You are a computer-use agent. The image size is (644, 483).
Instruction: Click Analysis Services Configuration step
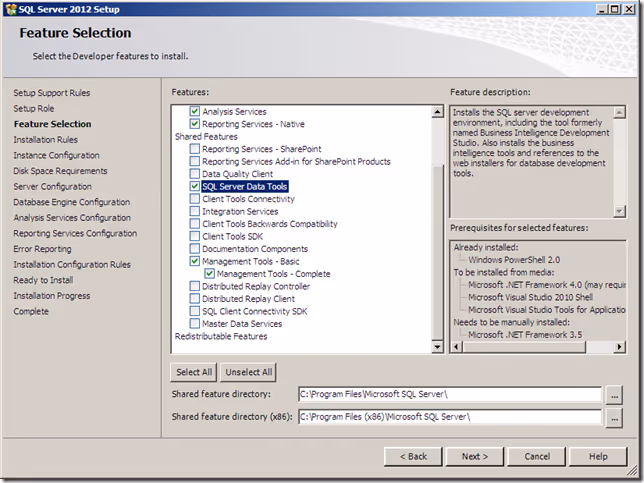pyautogui.click(x=72, y=218)
